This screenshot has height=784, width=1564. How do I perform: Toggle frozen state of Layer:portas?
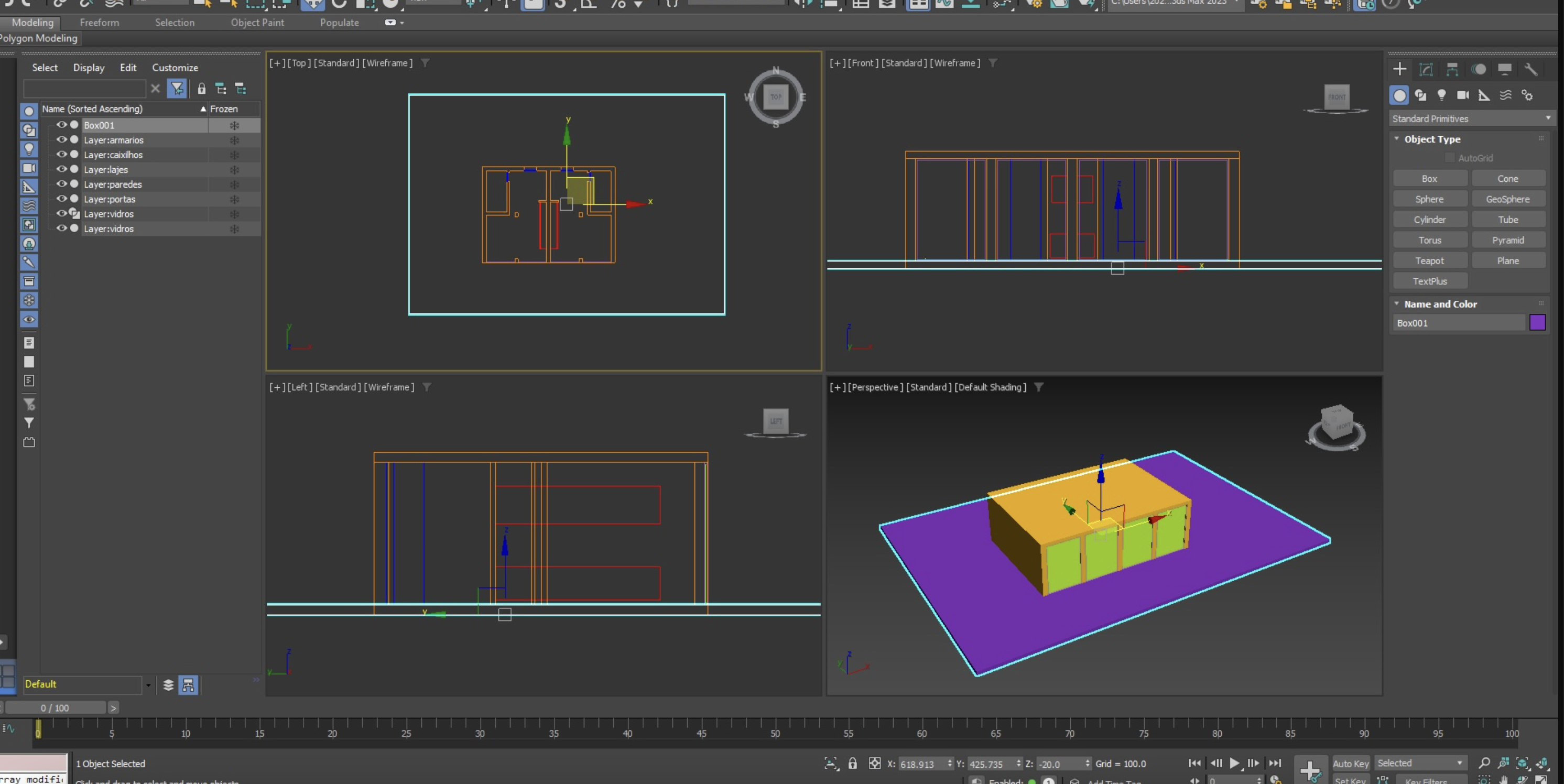[234, 199]
